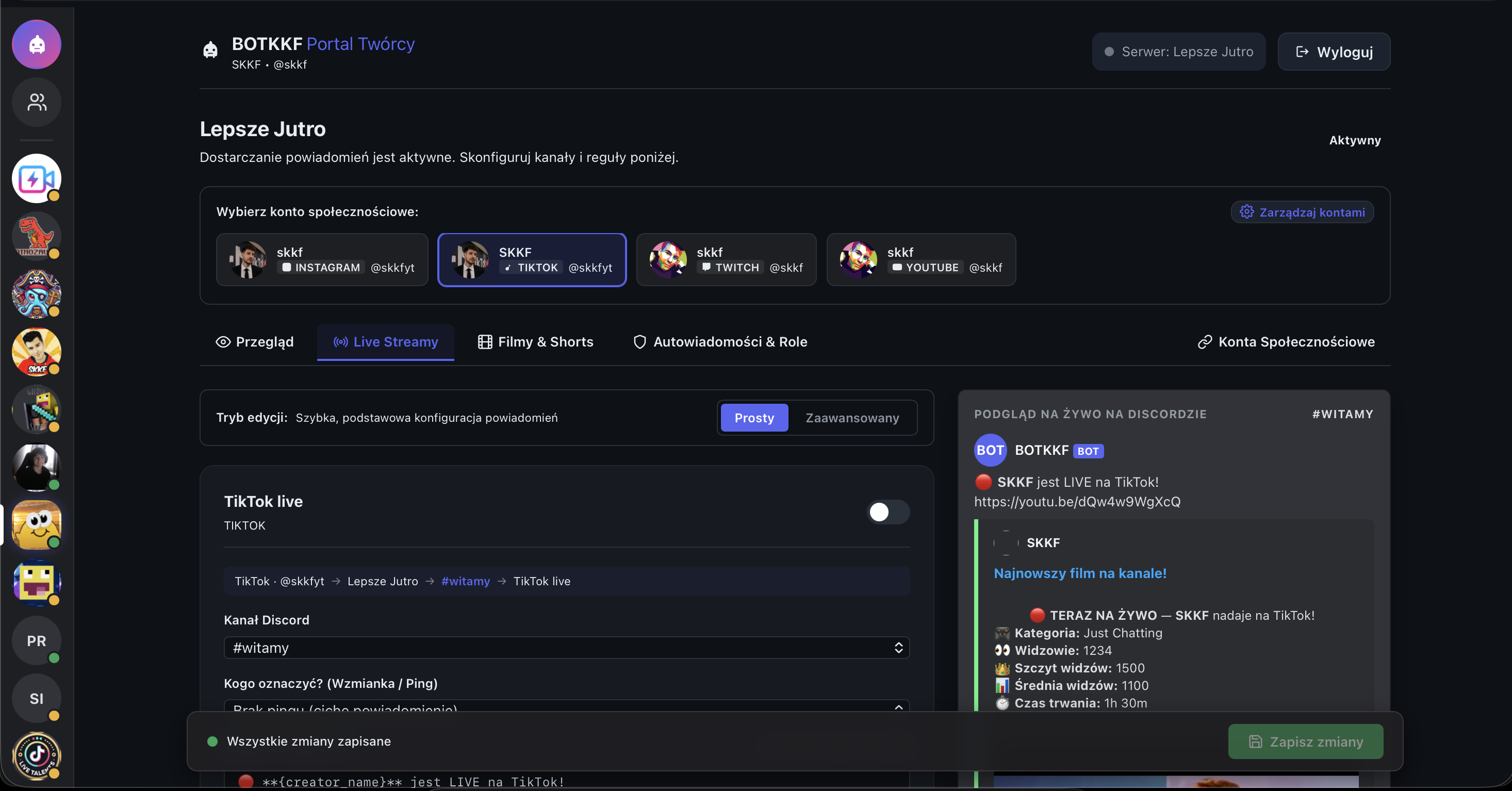
Task: Open the Kogo oznaczyć ping dropdown
Action: point(566,706)
